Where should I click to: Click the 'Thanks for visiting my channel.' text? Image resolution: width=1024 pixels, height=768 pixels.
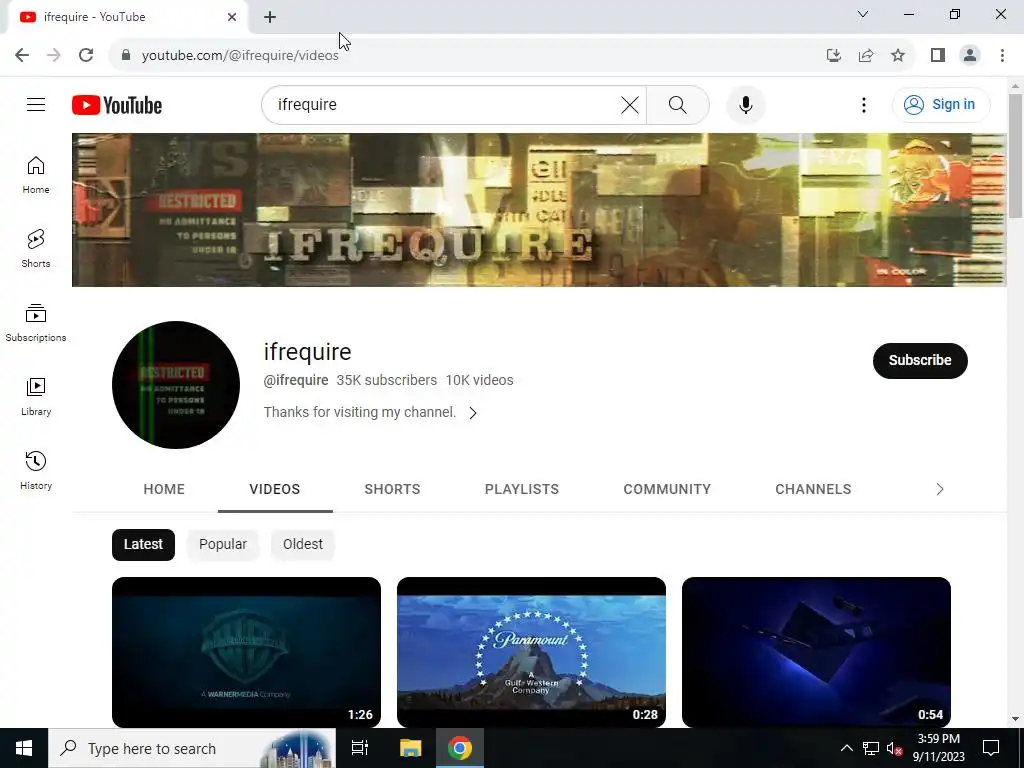(360, 412)
